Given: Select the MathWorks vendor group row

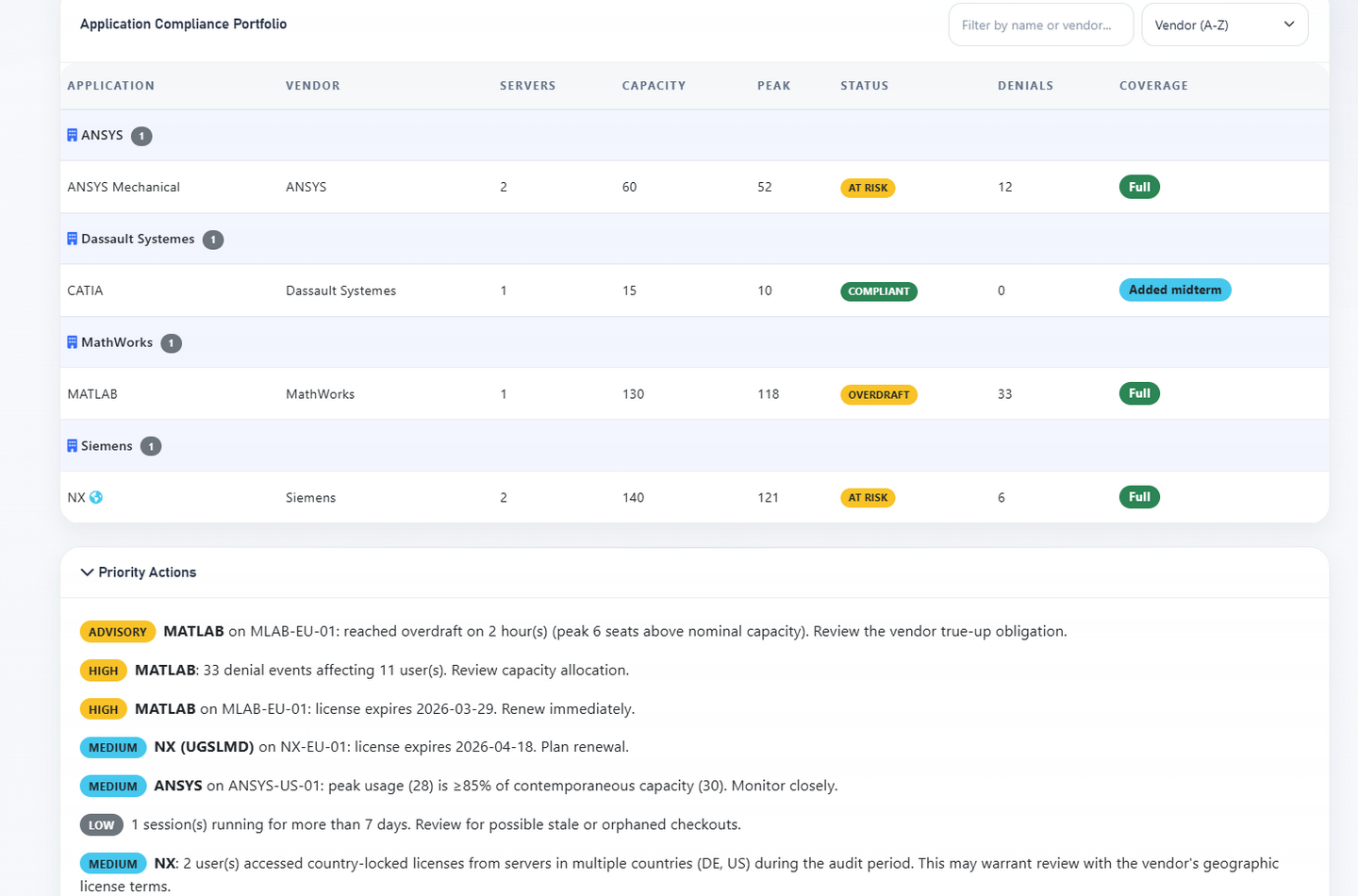Looking at the screenshot, I should point(694,342).
